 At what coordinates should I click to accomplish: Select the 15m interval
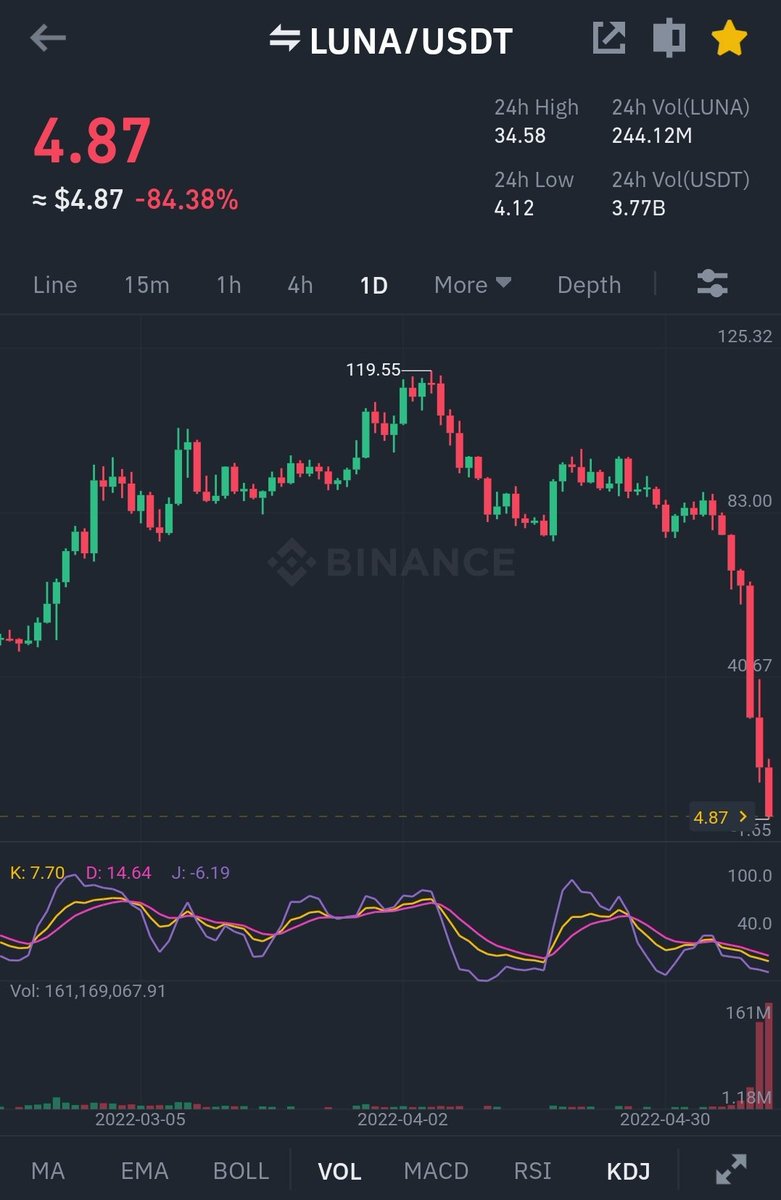[x=147, y=285]
